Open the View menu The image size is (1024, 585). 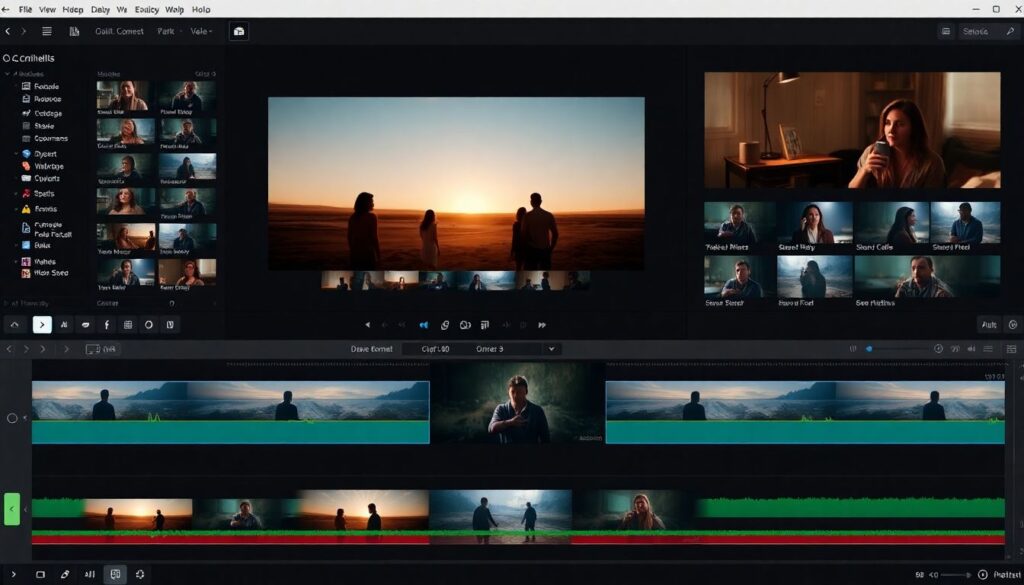click(48, 9)
